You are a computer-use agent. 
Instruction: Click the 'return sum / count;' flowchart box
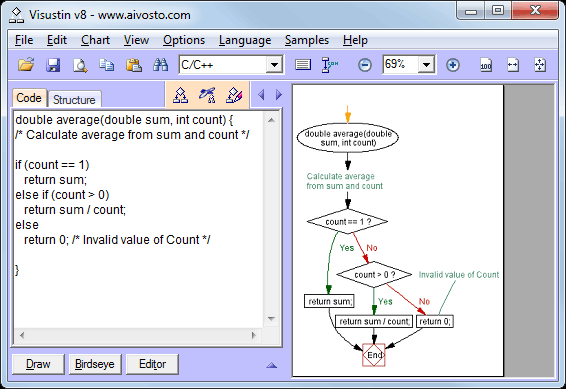[x=374, y=321]
